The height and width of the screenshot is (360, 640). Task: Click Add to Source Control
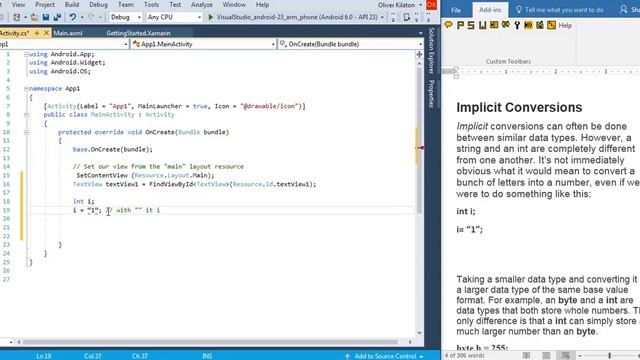tap(384, 356)
